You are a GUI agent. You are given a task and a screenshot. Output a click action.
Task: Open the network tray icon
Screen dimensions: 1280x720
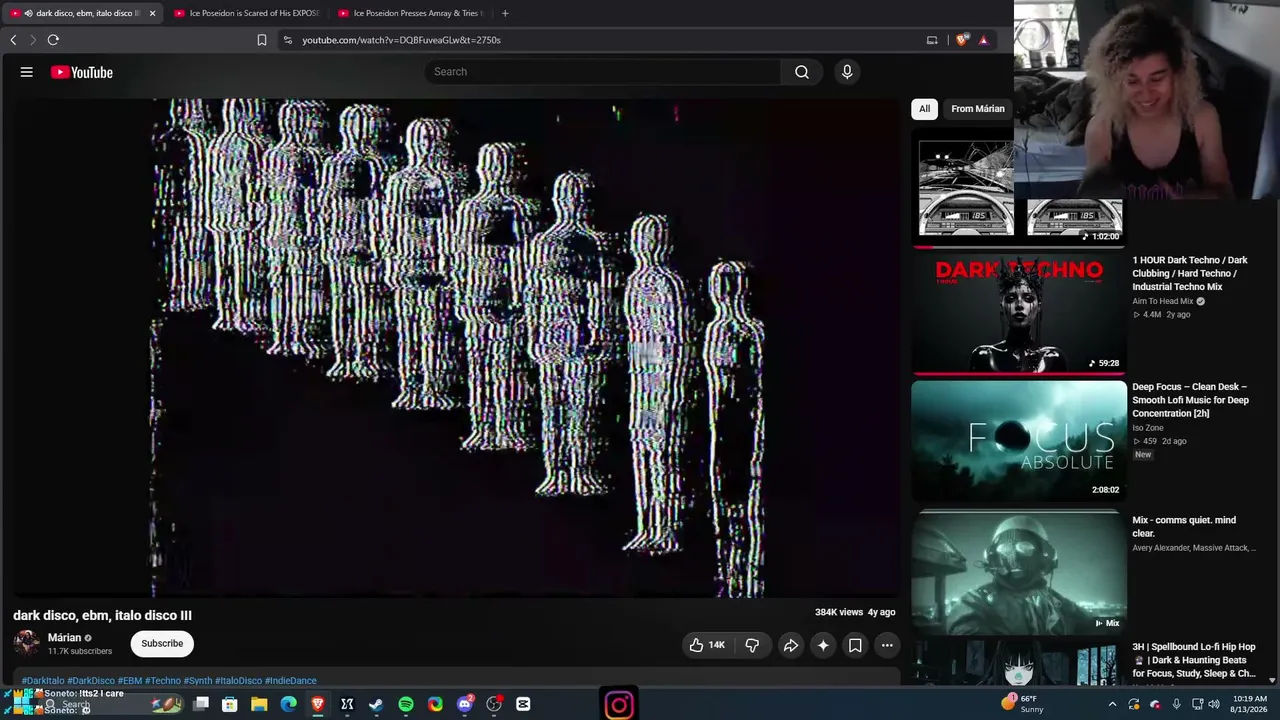[1197, 704]
